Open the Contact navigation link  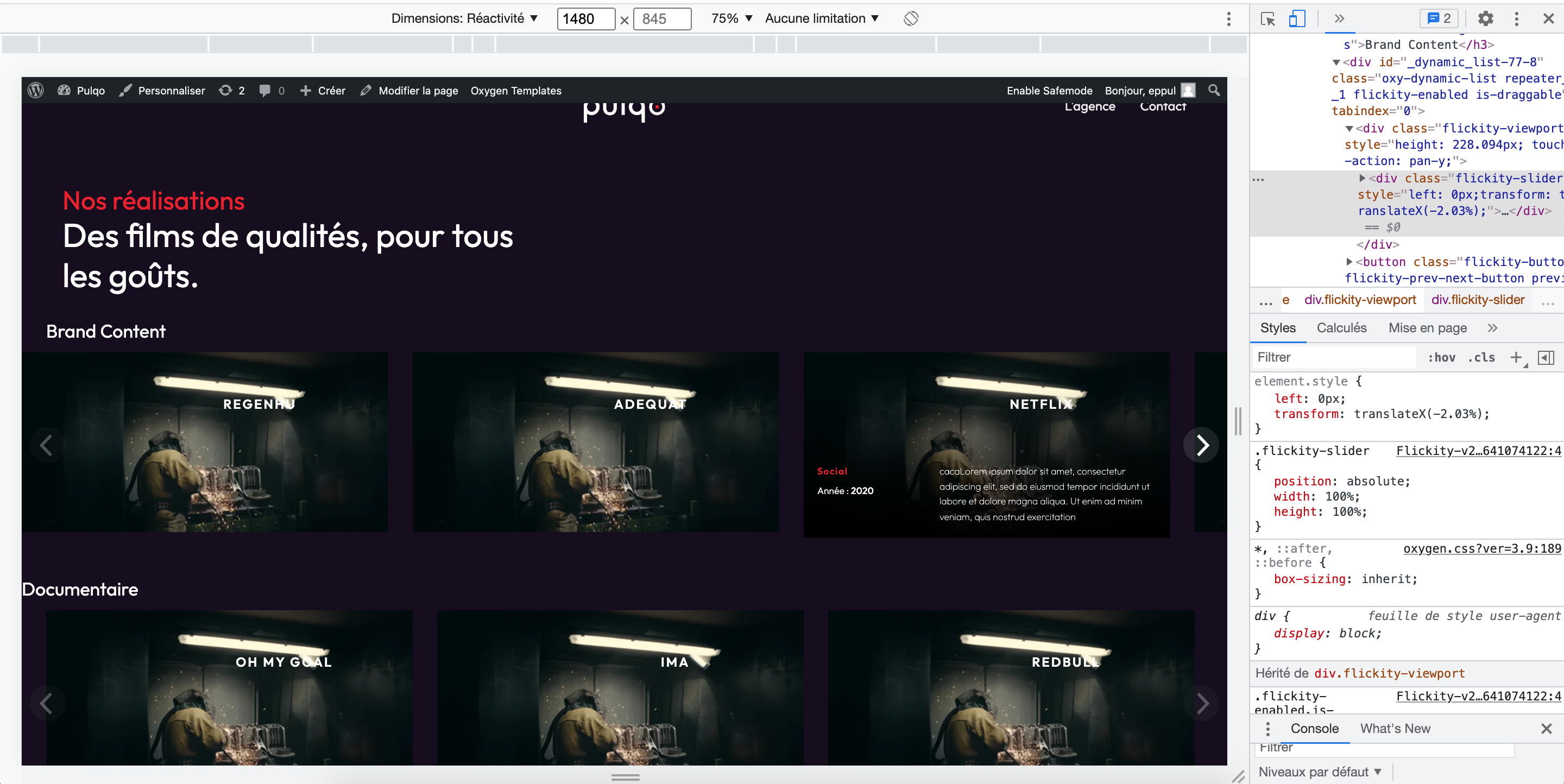click(1163, 106)
